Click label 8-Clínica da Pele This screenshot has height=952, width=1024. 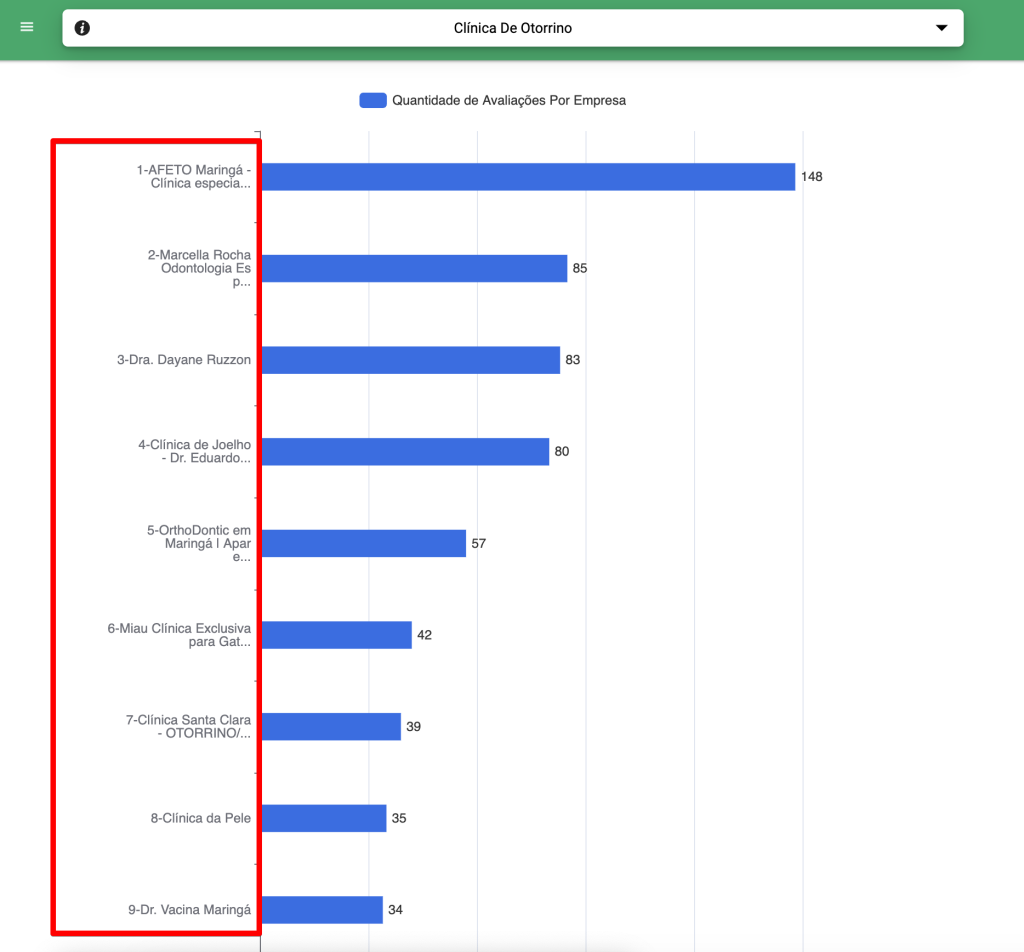[x=200, y=818]
